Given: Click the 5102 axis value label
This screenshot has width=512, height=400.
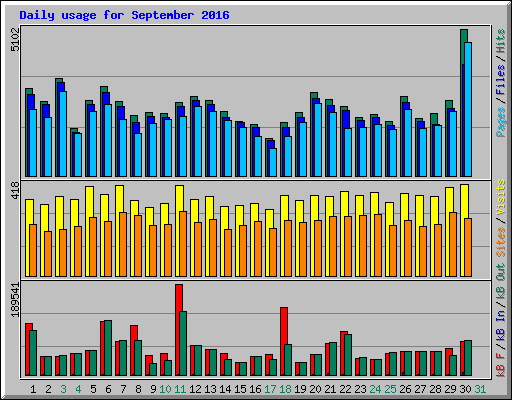Looking at the screenshot, I should coord(15,40).
